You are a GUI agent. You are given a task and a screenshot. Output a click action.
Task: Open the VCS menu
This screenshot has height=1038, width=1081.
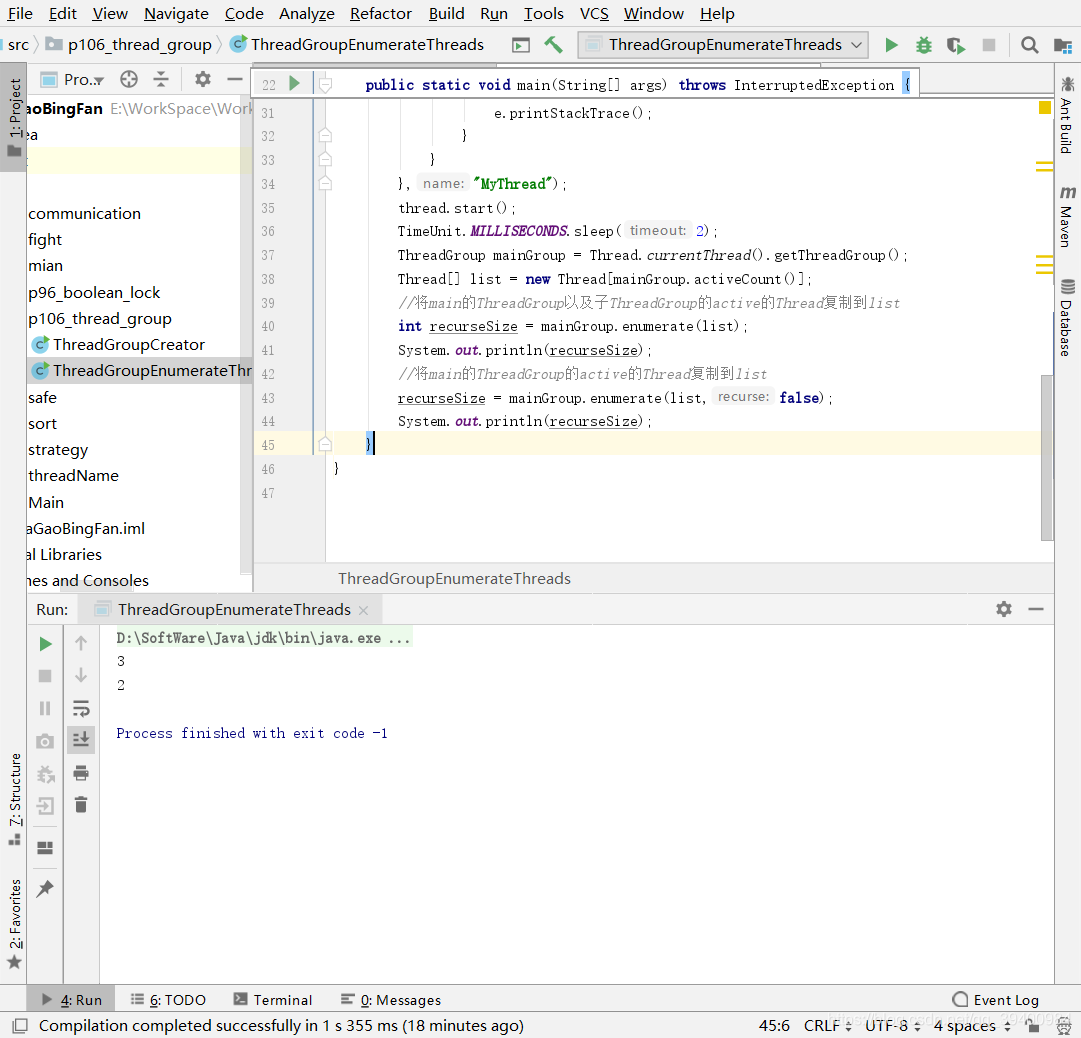coord(594,14)
